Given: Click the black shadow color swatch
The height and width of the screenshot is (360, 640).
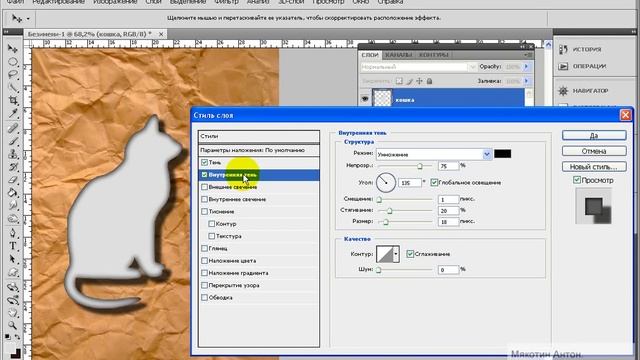Looking at the screenshot, I should (x=502, y=154).
